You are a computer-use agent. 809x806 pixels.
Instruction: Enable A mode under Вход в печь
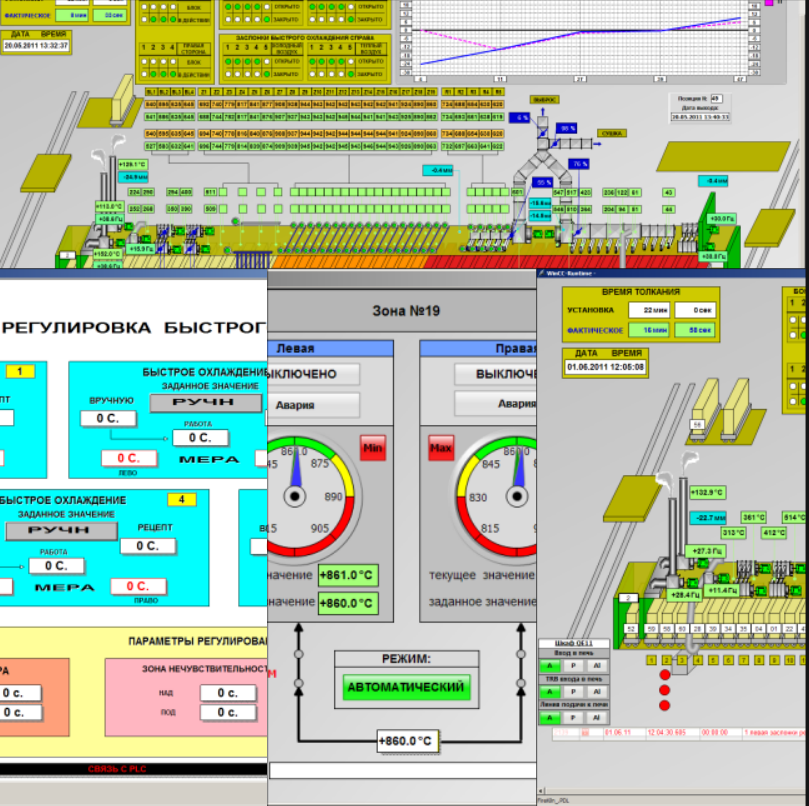pos(549,666)
